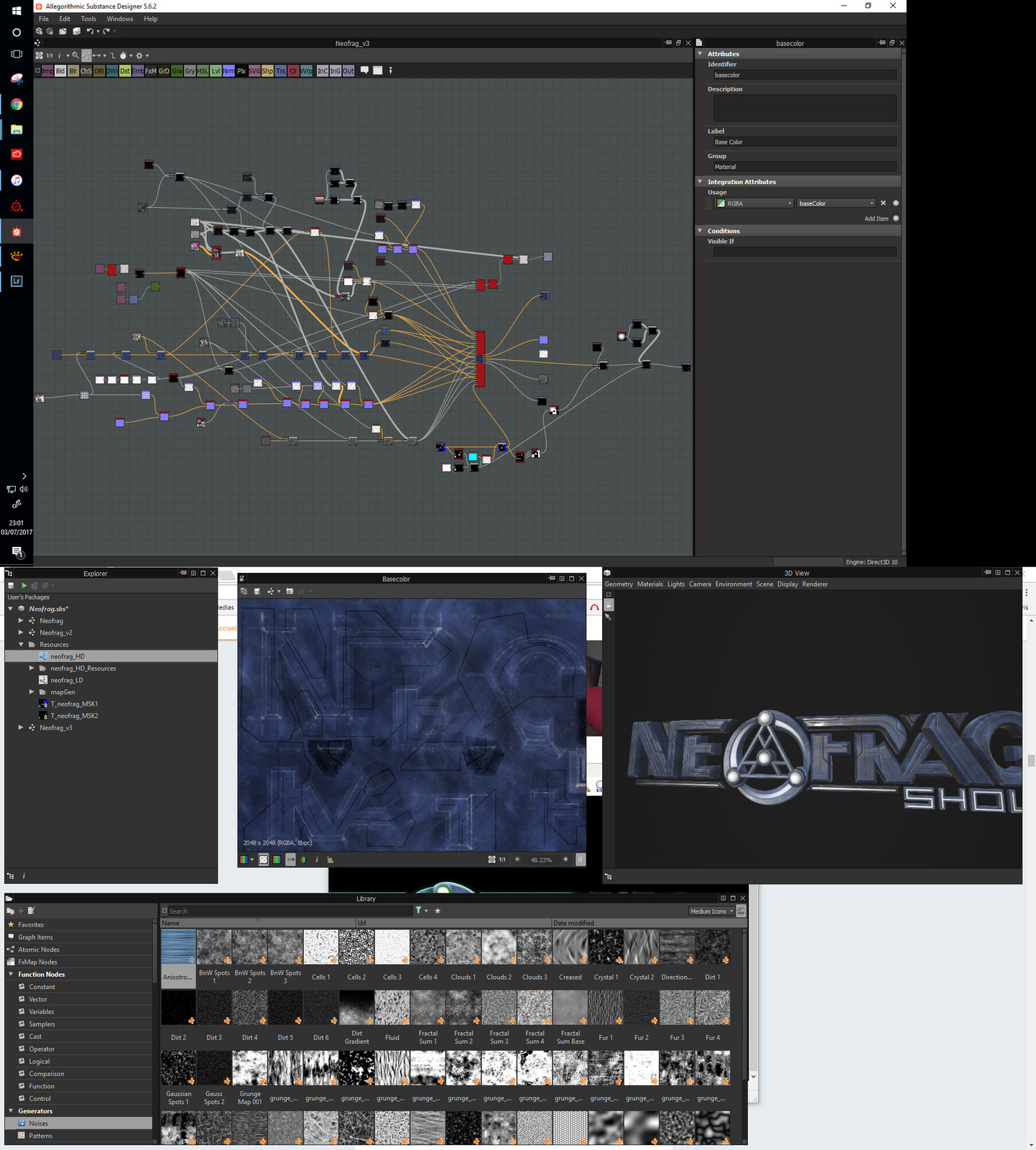This screenshot has width=1036, height=1150.
Task: Insert a frame in the graph
Action: click(x=378, y=70)
